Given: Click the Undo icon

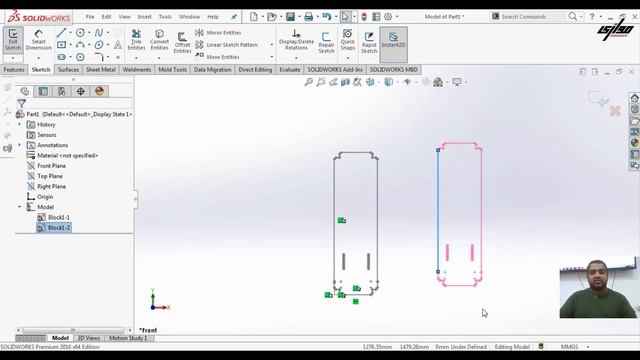Looking at the screenshot, I should coord(327,17).
